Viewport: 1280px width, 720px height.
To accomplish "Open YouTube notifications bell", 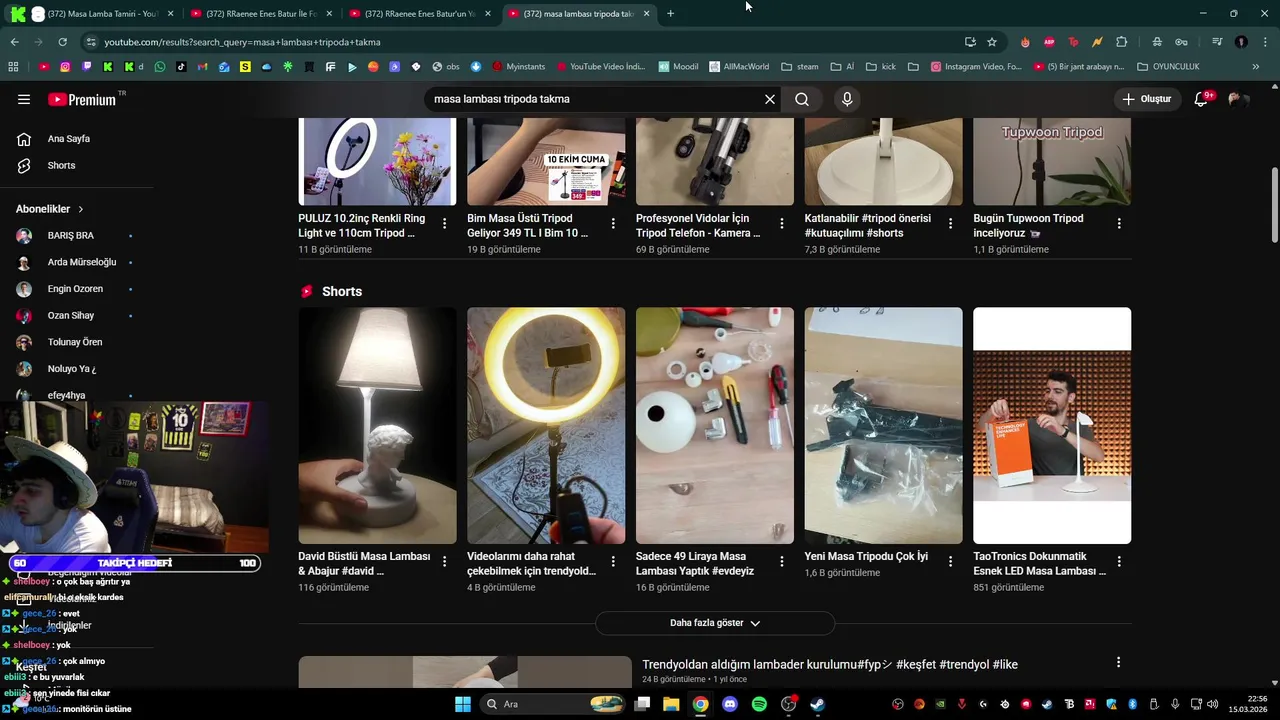I will 1202,99.
